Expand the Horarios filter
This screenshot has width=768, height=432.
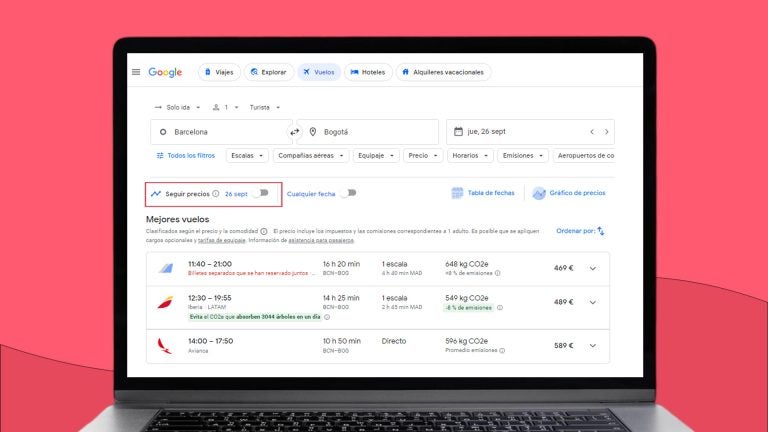point(470,155)
